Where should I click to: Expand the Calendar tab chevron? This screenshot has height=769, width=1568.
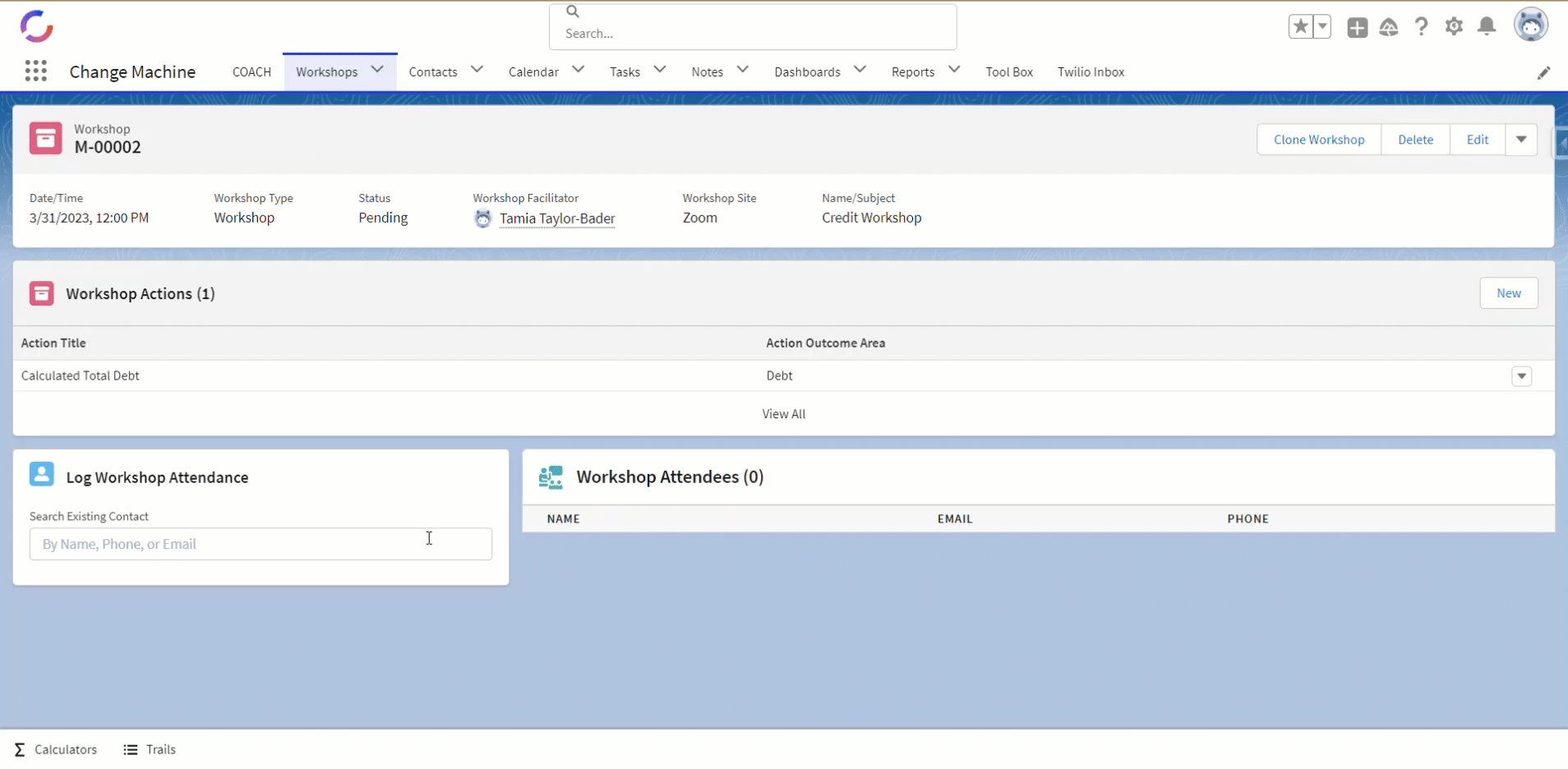(579, 70)
